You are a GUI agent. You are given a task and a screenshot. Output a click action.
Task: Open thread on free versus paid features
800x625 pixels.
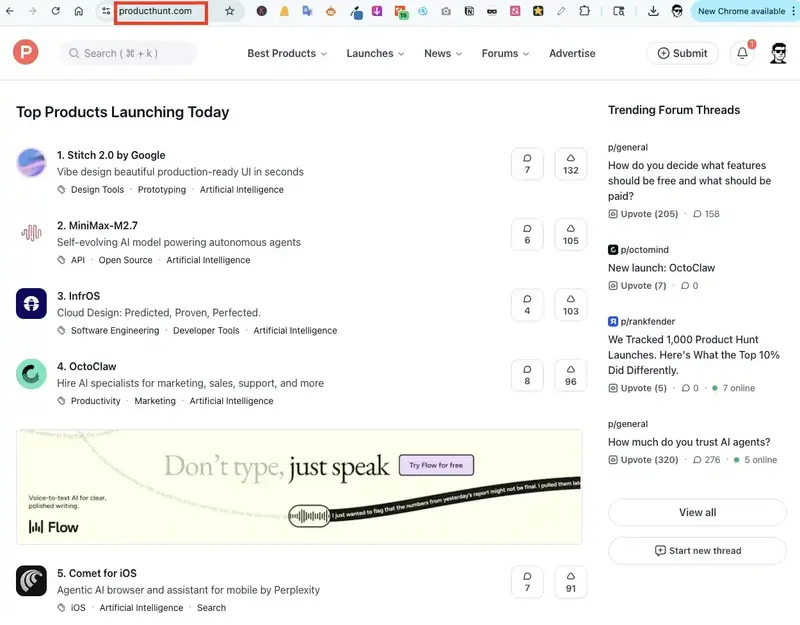(x=689, y=181)
